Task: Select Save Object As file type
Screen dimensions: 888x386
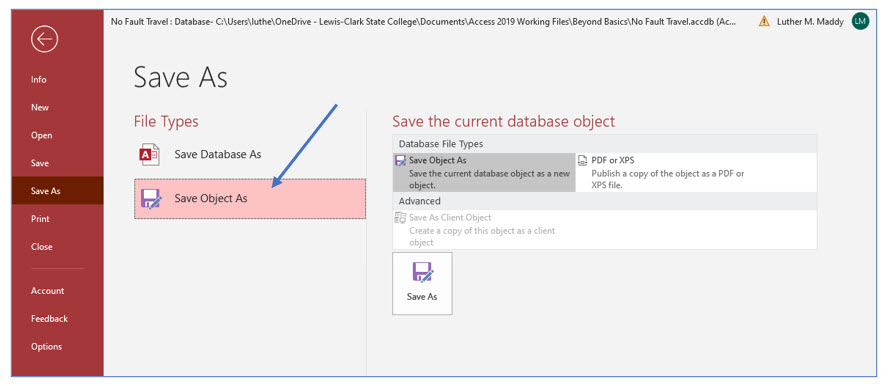Action: coord(250,199)
